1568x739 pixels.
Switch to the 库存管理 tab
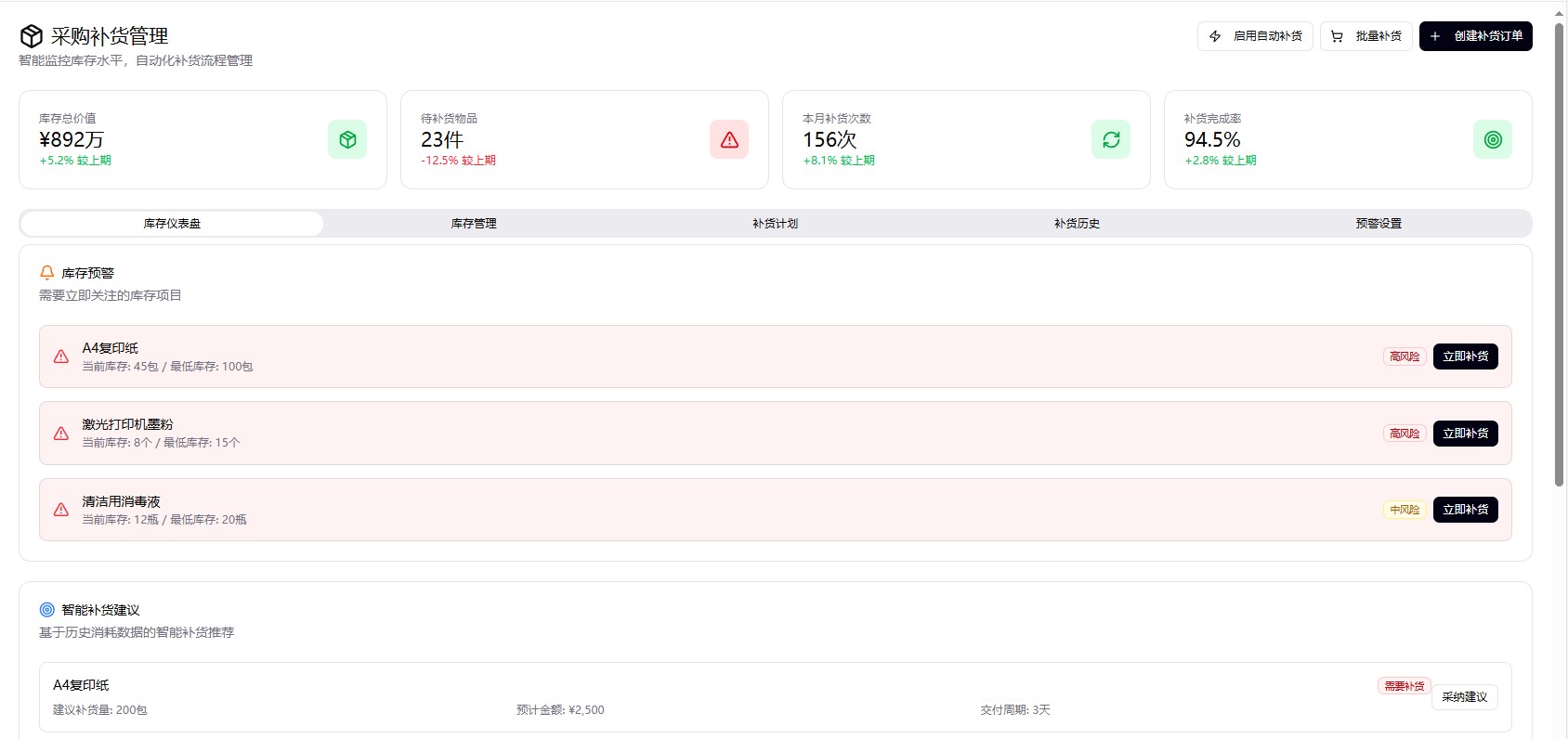pyautogui.click(x=474, y=224)
